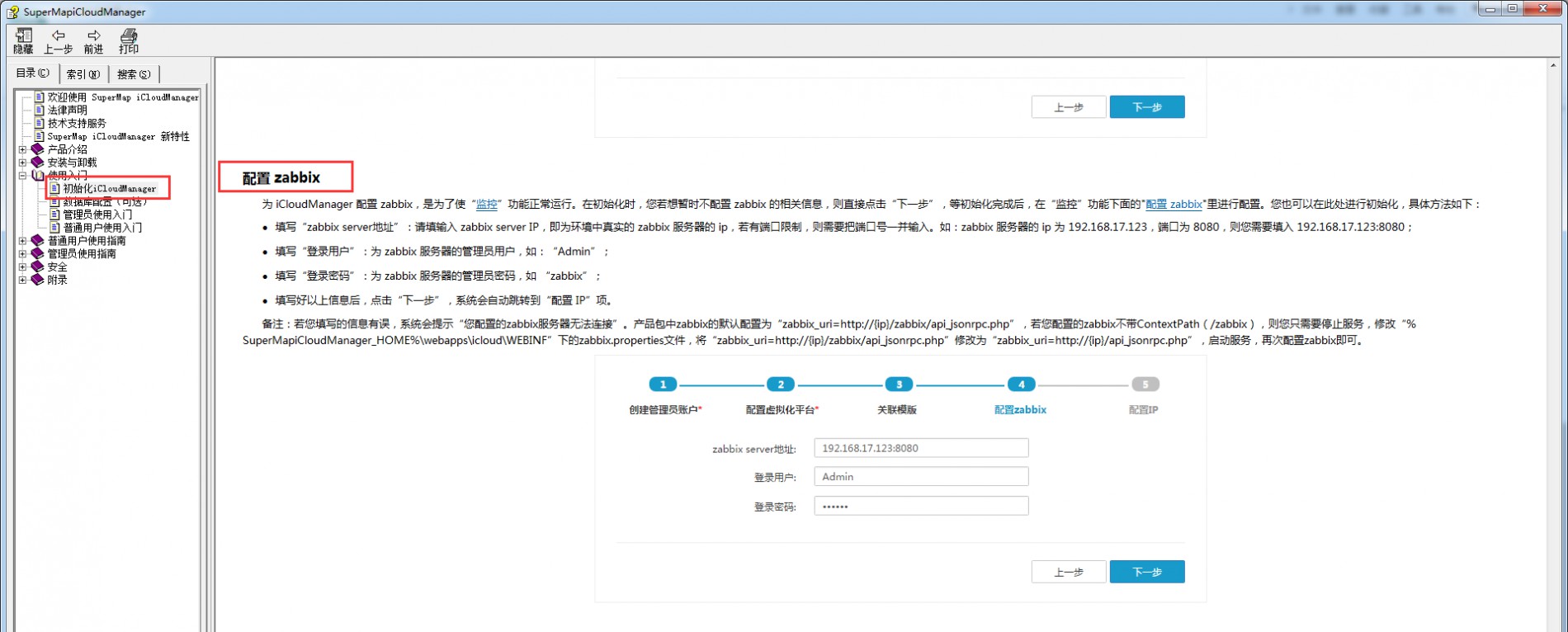Click the open book icon beside 使用入门

(38, 175)
